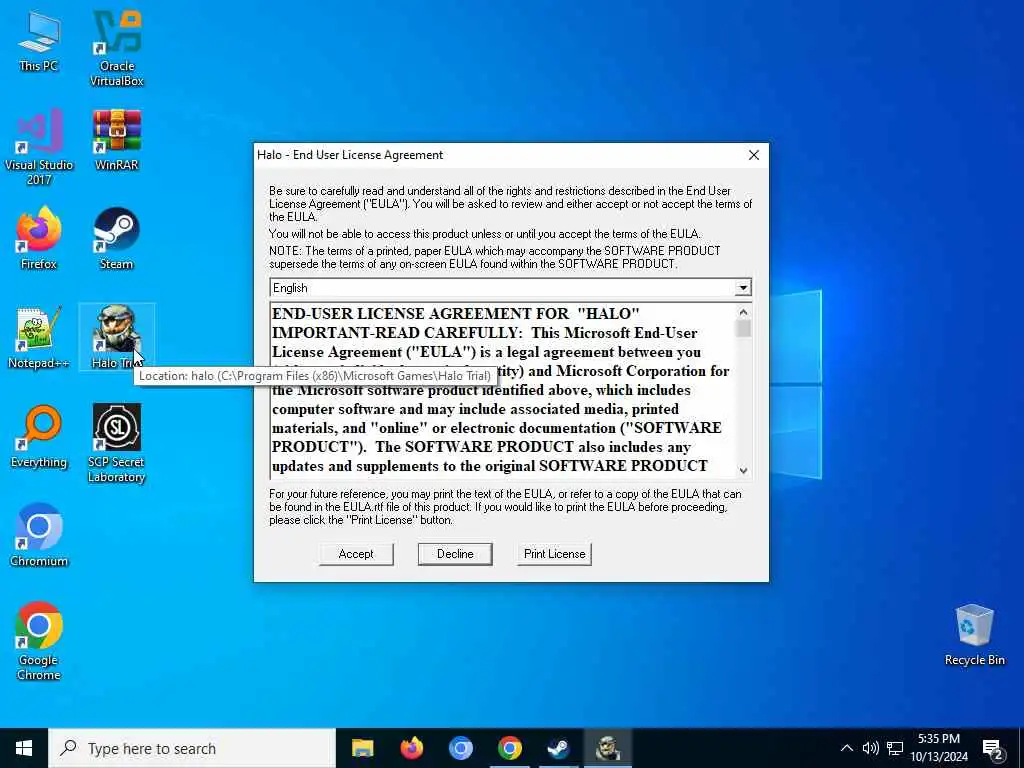This screenshot has height=768, width=1024.
Task: Open Chromium from the taskbar
Action: (x=460, y=748)
